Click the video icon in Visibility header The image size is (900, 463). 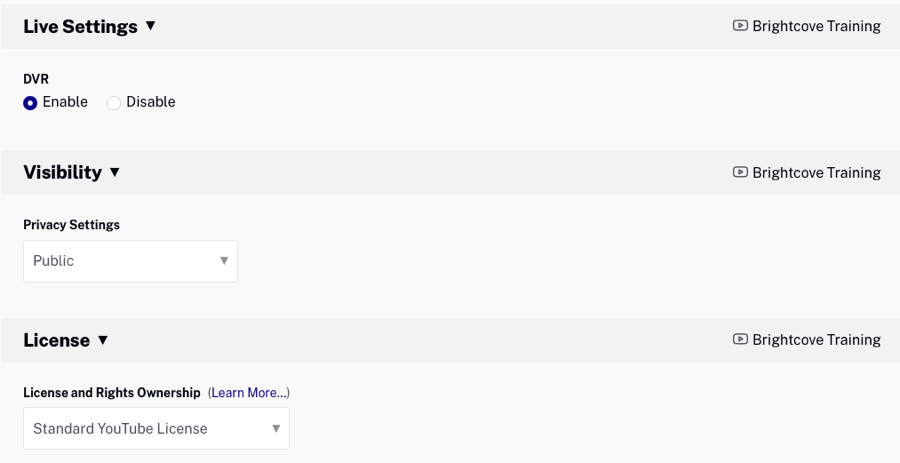tap(740, 172)
